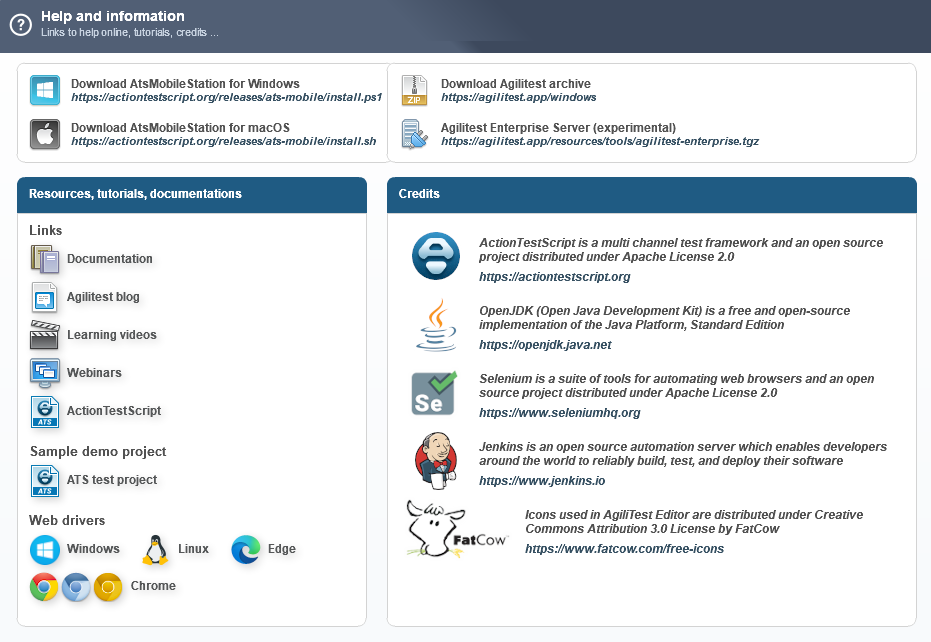Click the Learning videos clapperboard icon
This screenshot has width=931, height=642.
tap(45, 335)
